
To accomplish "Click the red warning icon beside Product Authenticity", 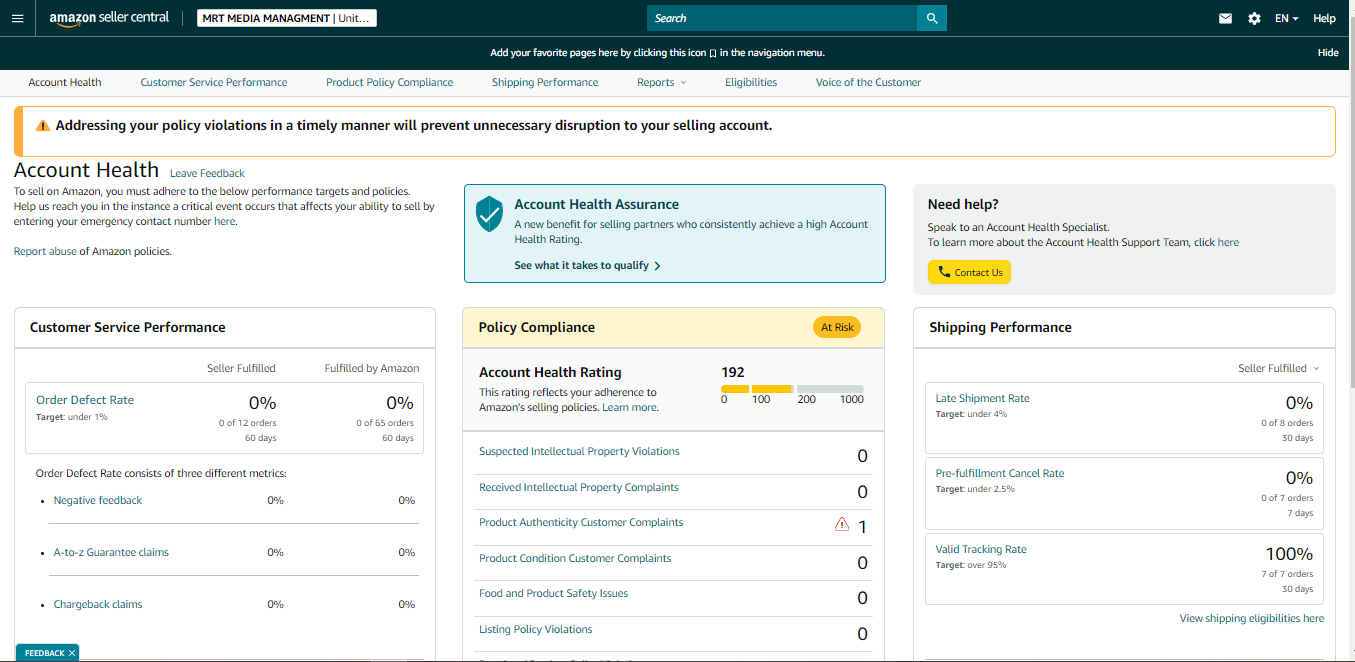I will (841, 524).
